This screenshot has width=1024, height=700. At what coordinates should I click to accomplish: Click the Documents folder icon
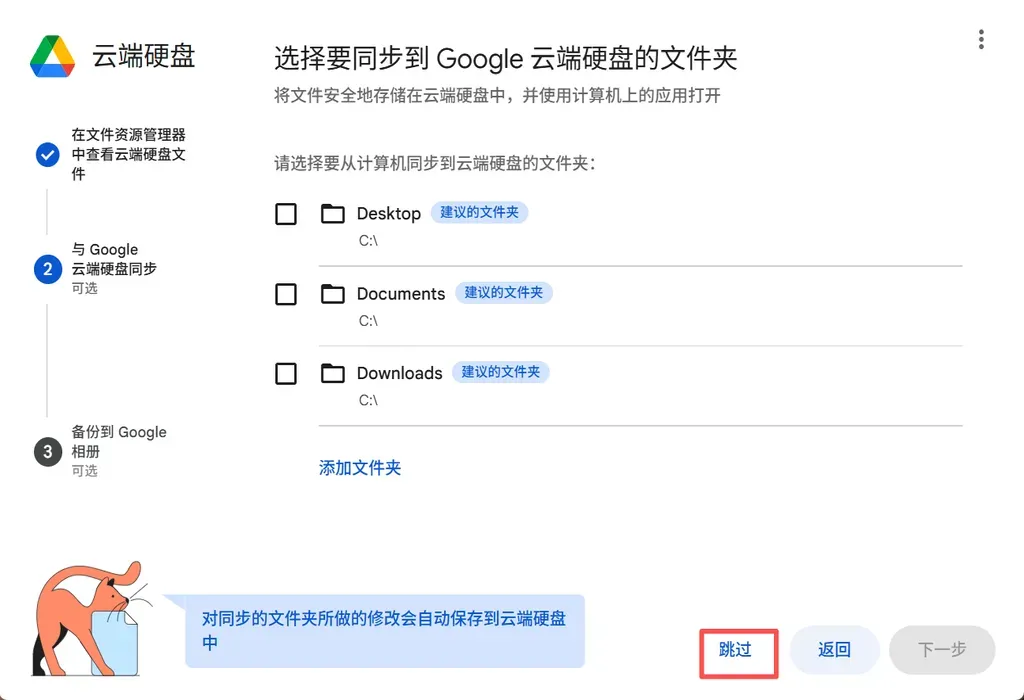coord(332,294)
